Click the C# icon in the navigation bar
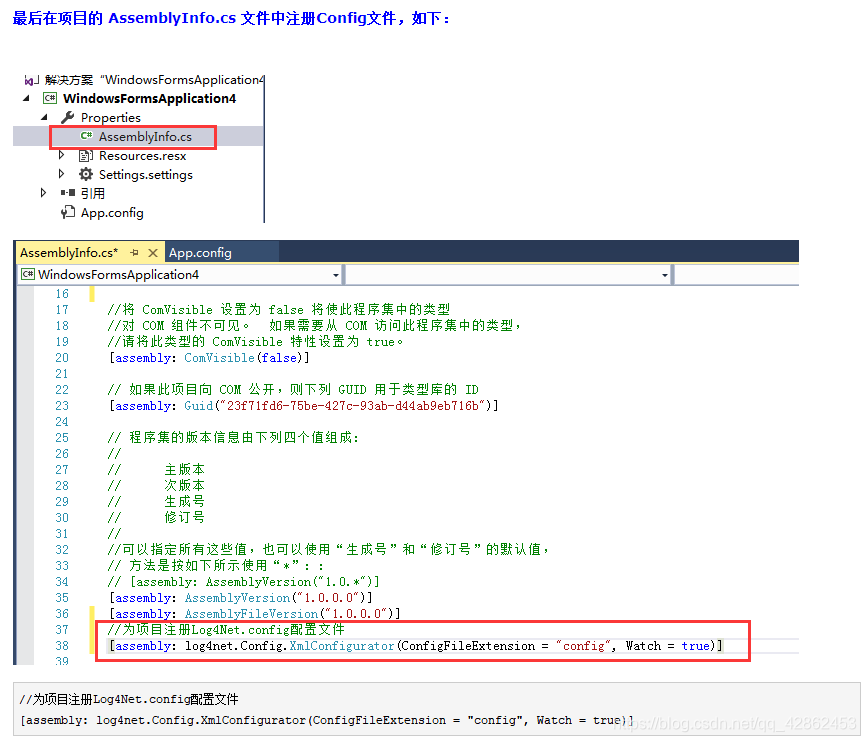866x742 pixels. tap(28, 274)
